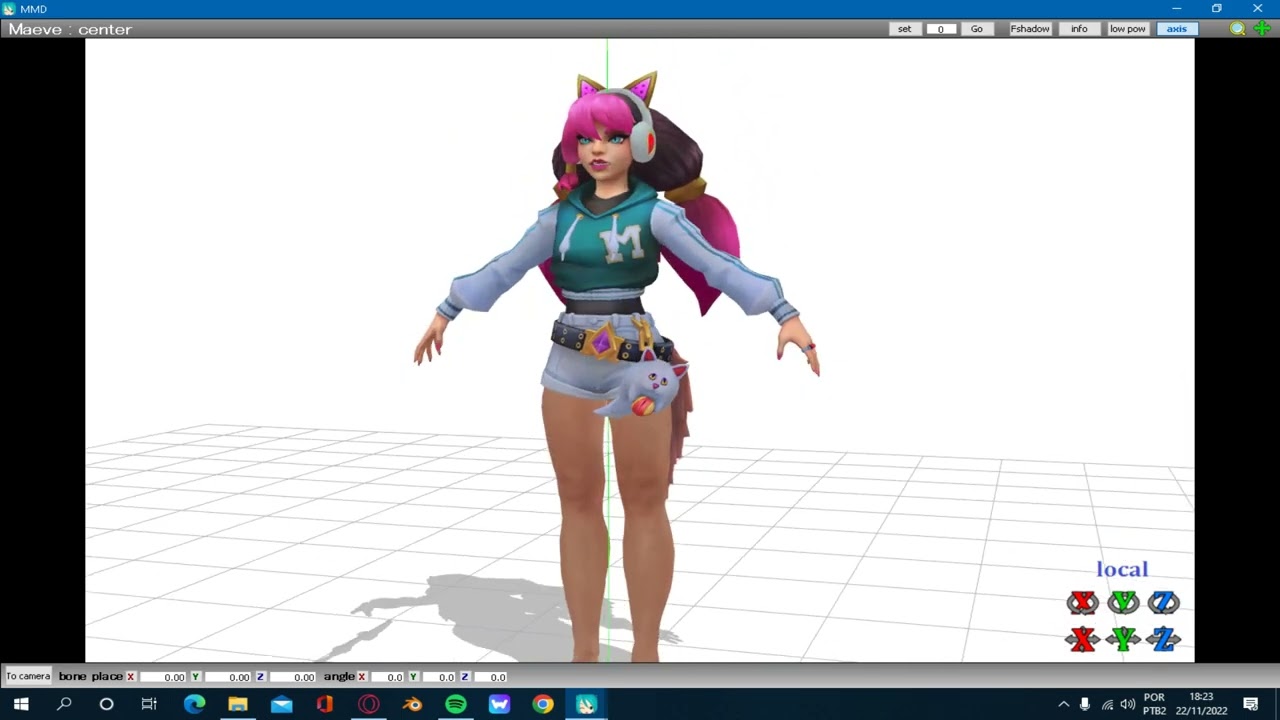1280x720 pixels.
Task: Click the To camera button
Action: pyautogui.click(x=28, y=677)
